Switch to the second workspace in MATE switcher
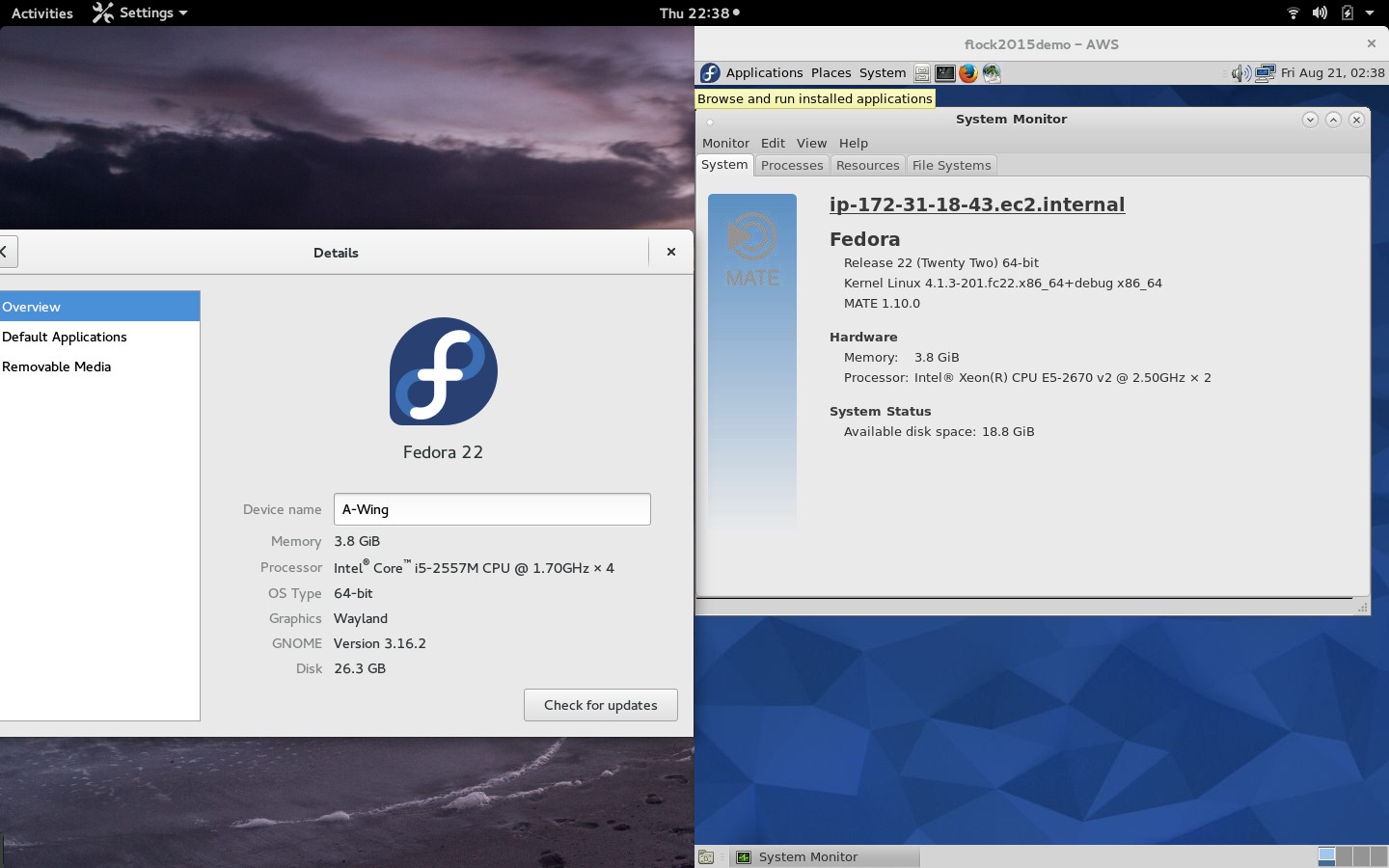The height and width of the screenshot is (868, 1389). (1345, 856)
